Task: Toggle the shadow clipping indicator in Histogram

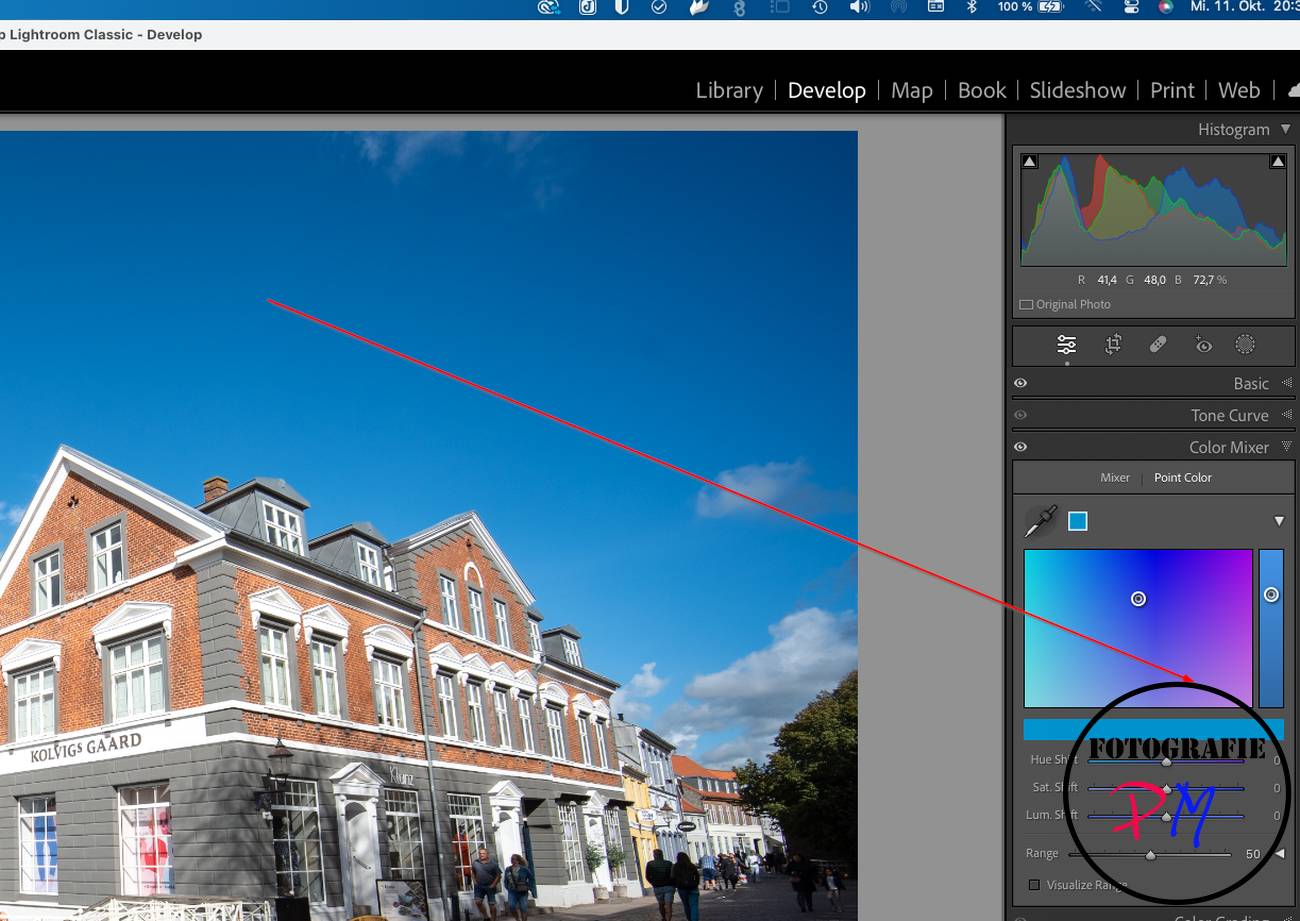Action: click(1030, 161)
